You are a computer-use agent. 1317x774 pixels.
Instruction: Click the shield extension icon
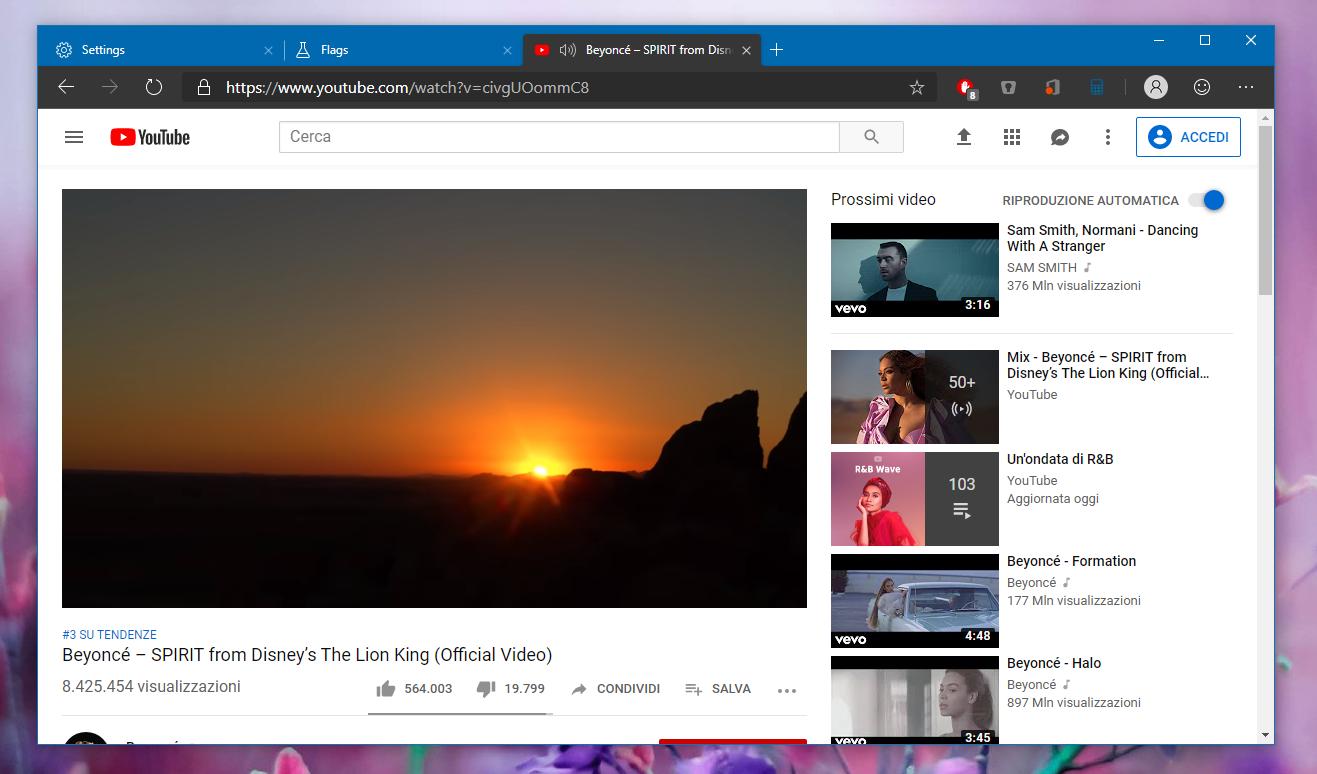click(x=1009, y=88)
